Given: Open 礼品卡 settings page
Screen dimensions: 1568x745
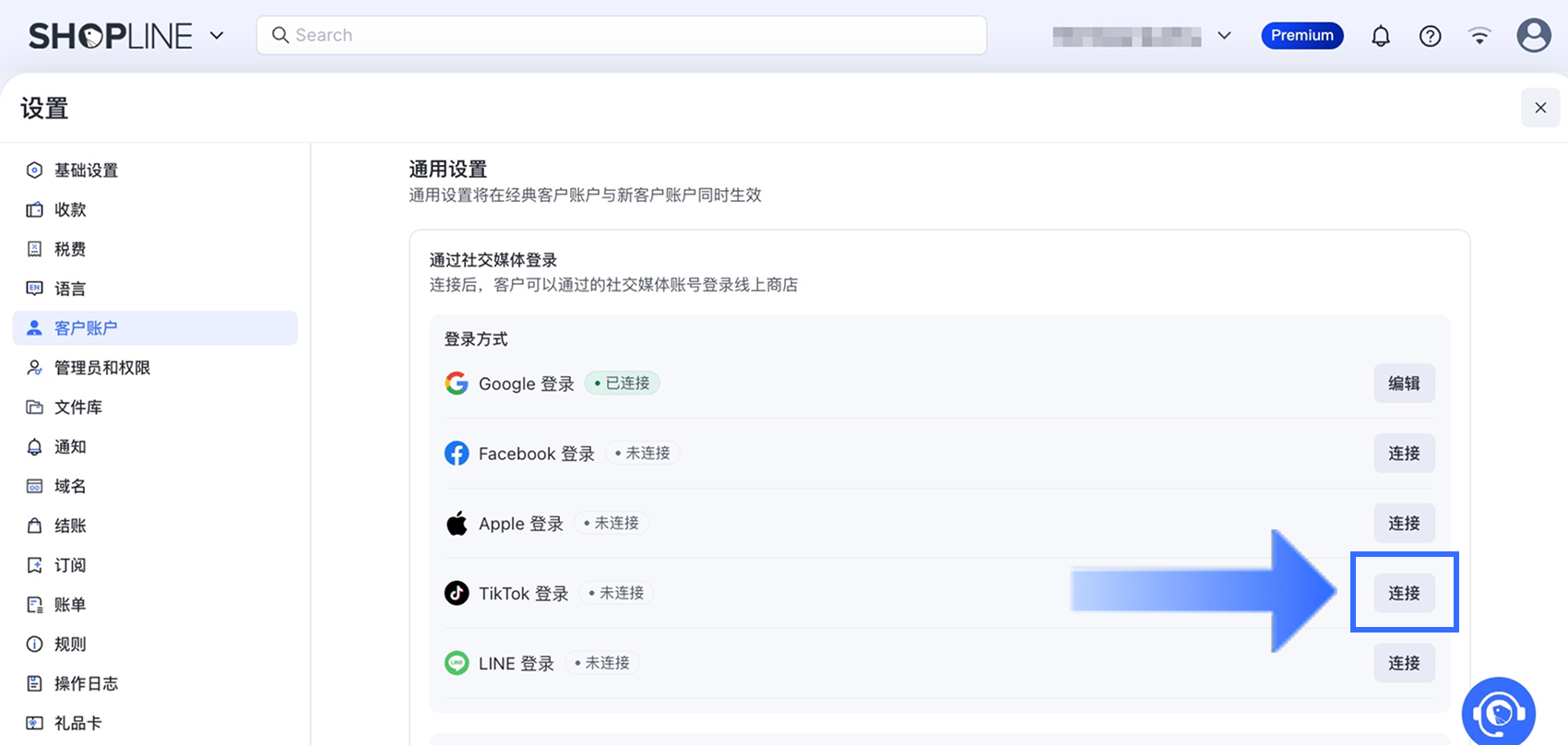Looking at the screenshot, I should coord(77,723).
